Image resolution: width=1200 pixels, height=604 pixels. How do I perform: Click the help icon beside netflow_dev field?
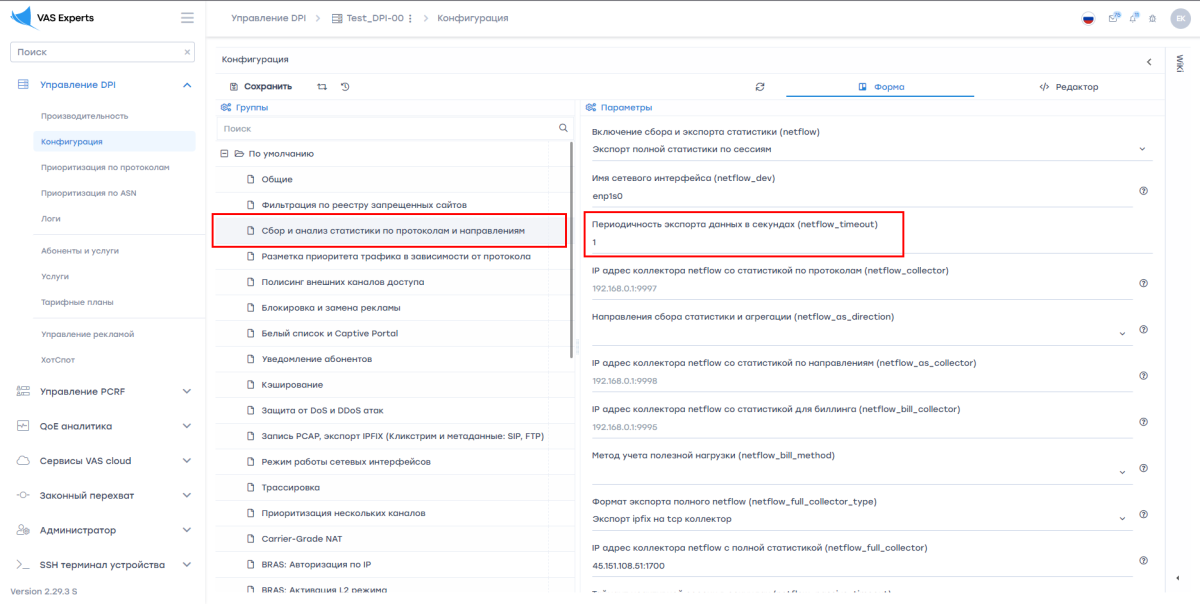[x=1143, y=190]
